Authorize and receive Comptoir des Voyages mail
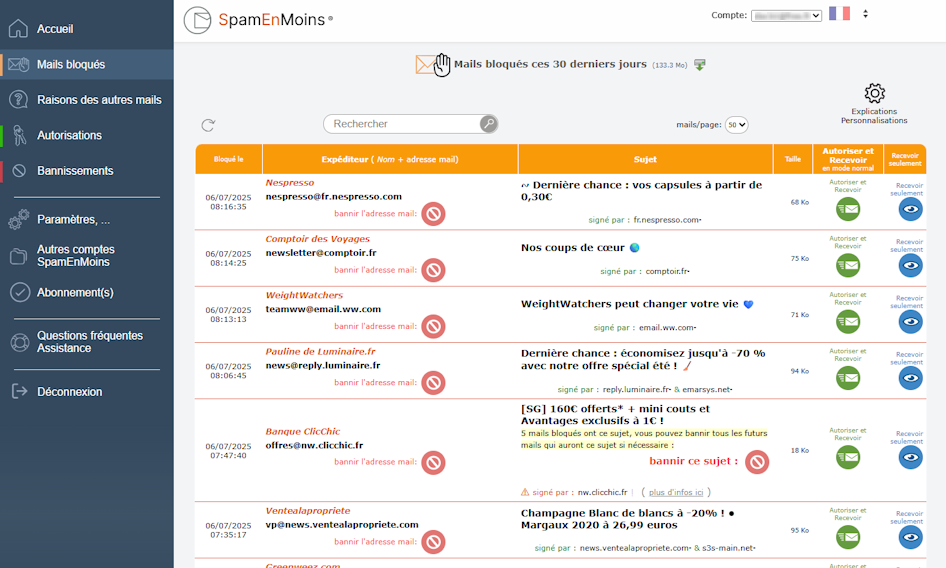The height and width of the screenshot is (568, 946). coord(848,265)
